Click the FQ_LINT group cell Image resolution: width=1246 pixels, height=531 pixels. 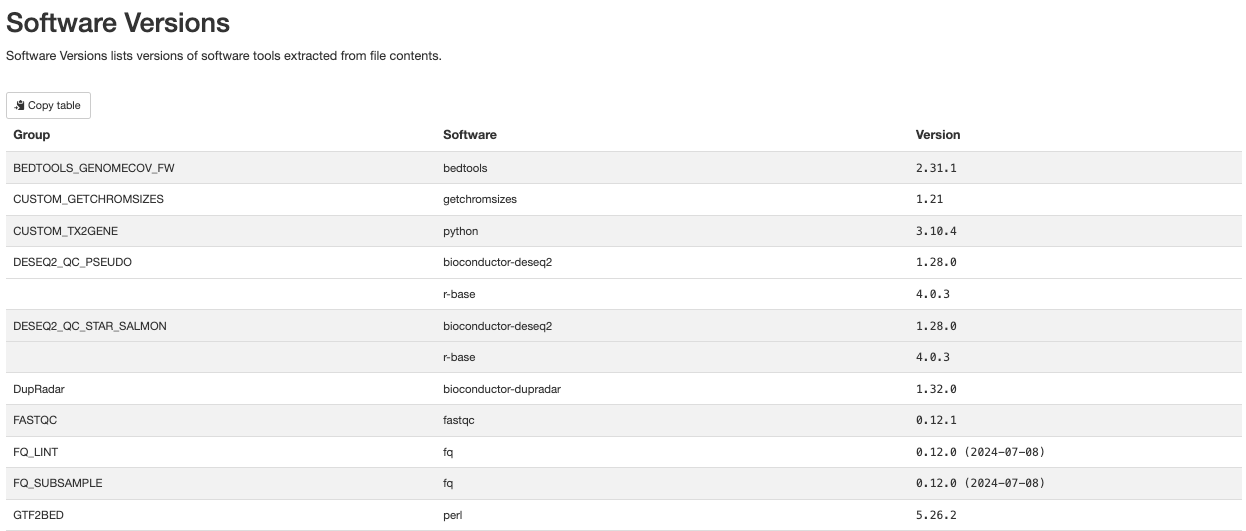pyautogui.click(x=36, y=452)
